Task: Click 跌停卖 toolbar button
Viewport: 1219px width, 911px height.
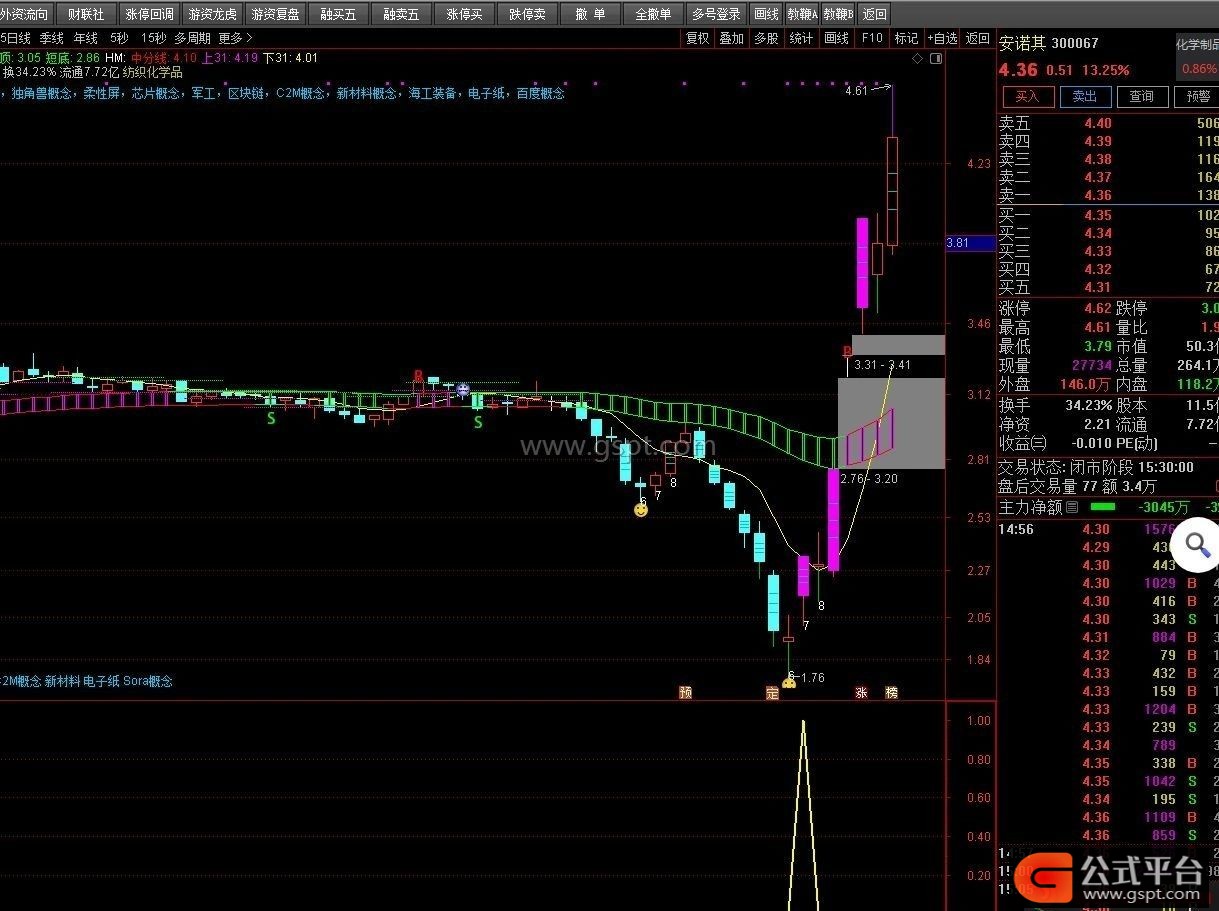Action: coord(528,14)
